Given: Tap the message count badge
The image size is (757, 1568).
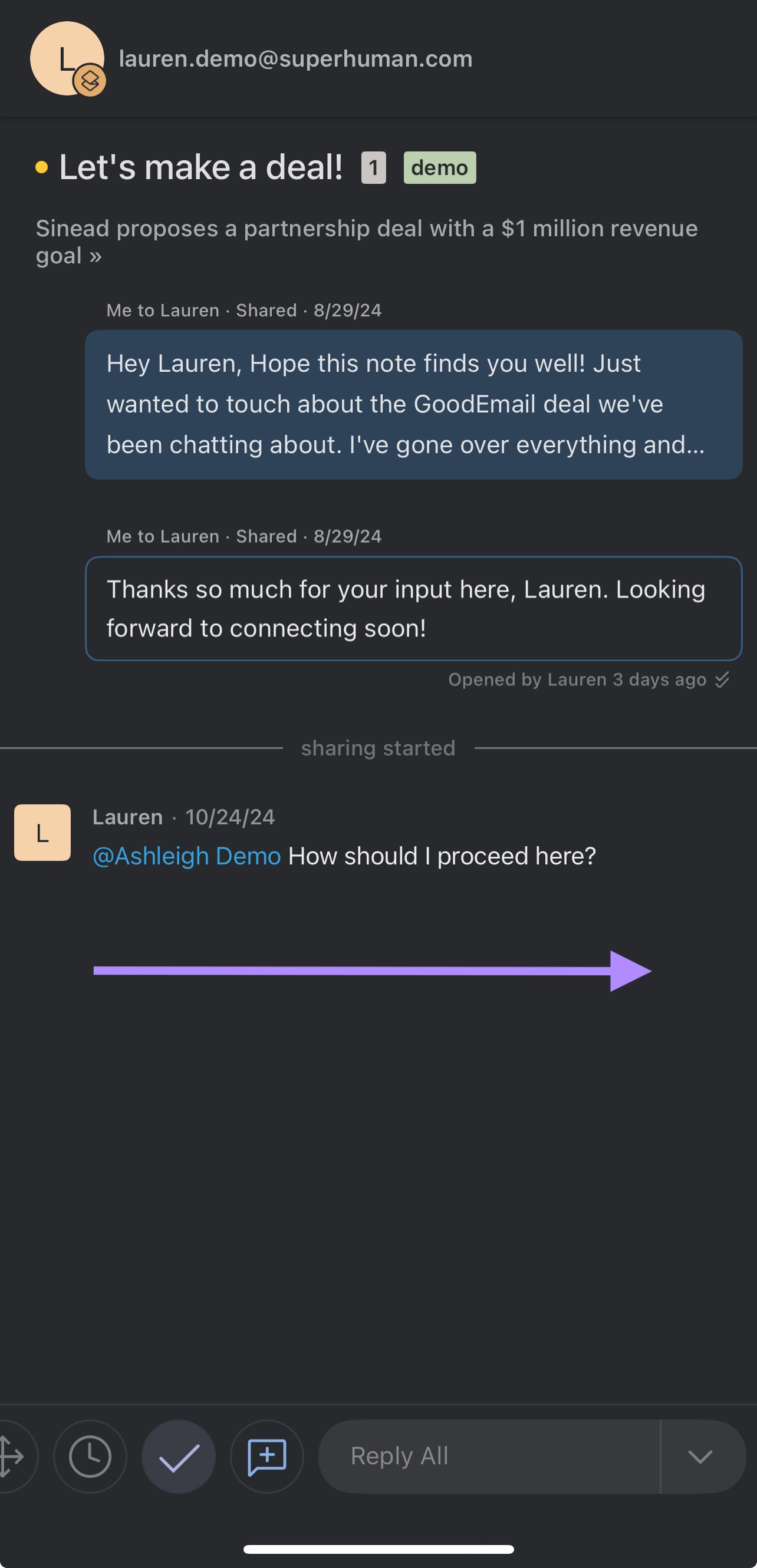Looking at the screenshot, I should pos(373,167).
